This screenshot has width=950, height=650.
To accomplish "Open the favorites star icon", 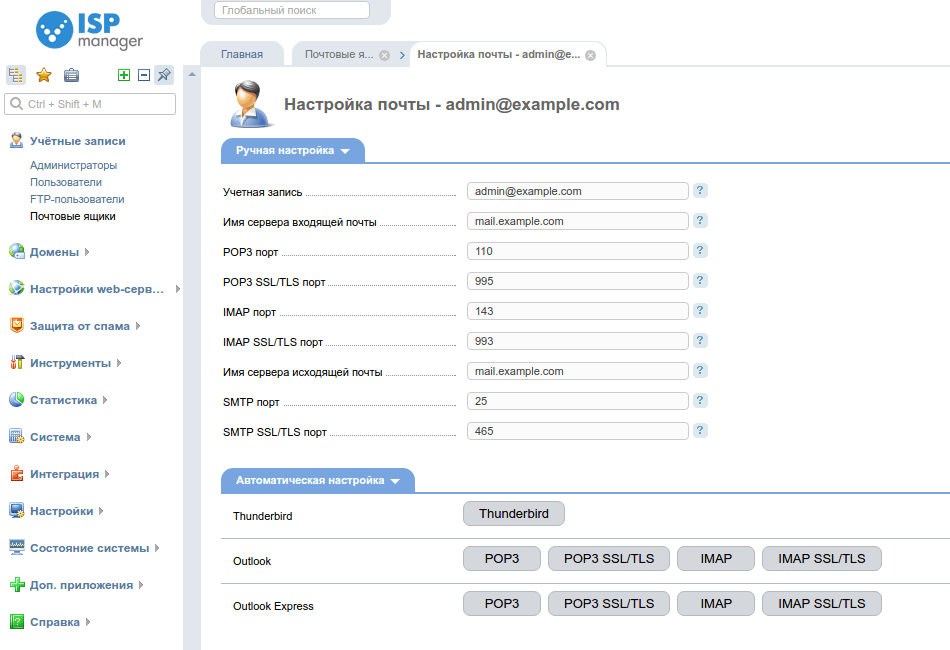I will click(x=44, y=75).
